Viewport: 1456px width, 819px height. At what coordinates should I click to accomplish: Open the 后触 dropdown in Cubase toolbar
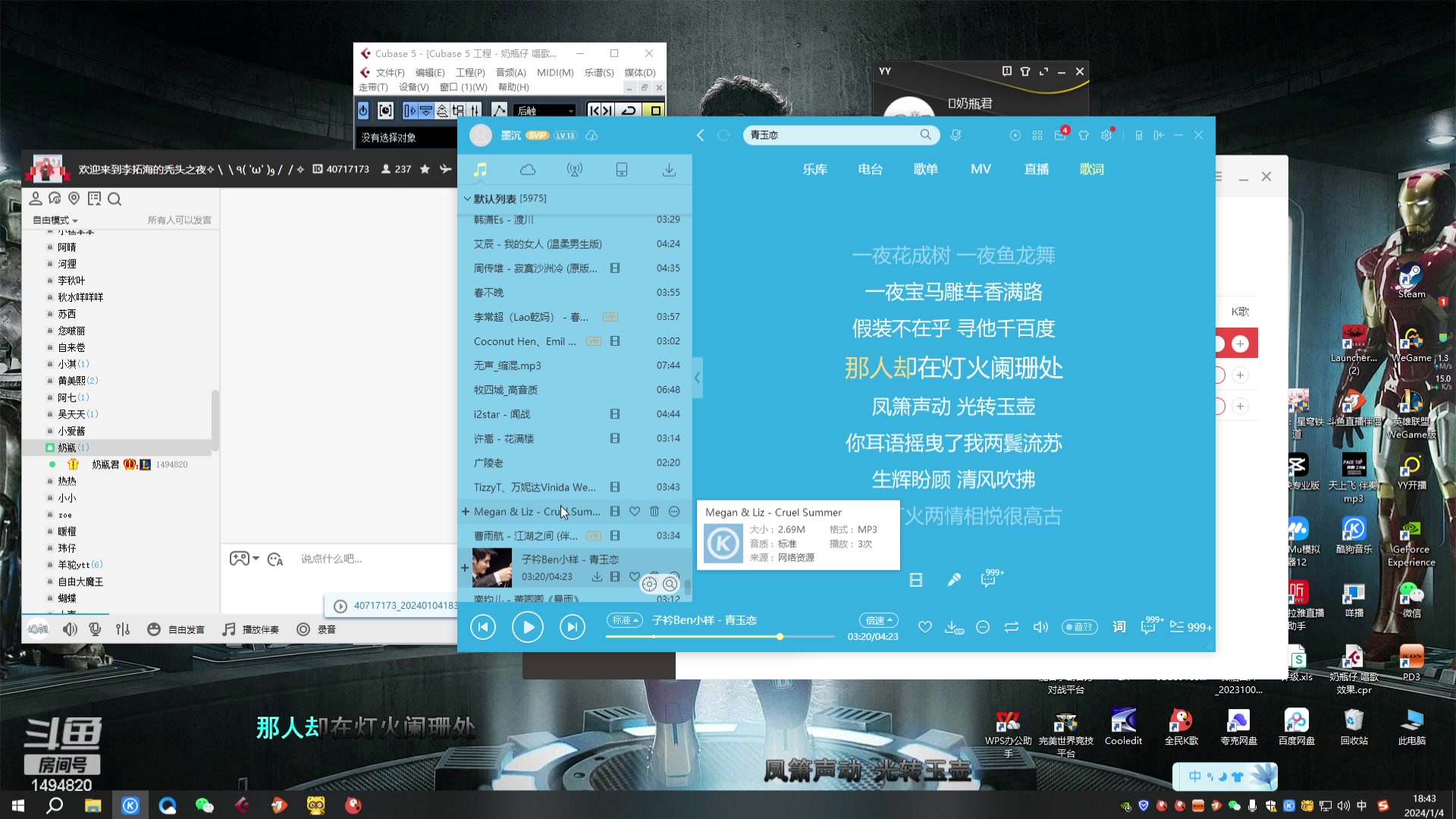[x=544, y=111]
